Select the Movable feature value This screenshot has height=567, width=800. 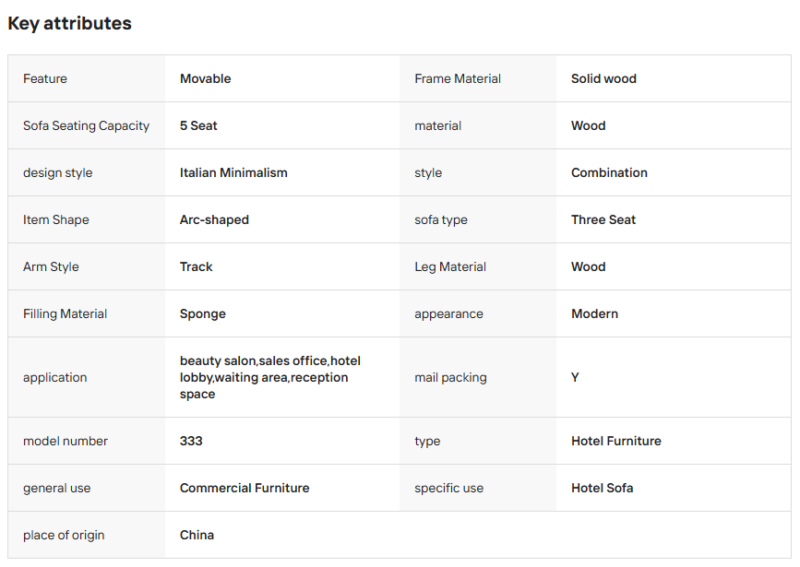(x=205, y=79)
